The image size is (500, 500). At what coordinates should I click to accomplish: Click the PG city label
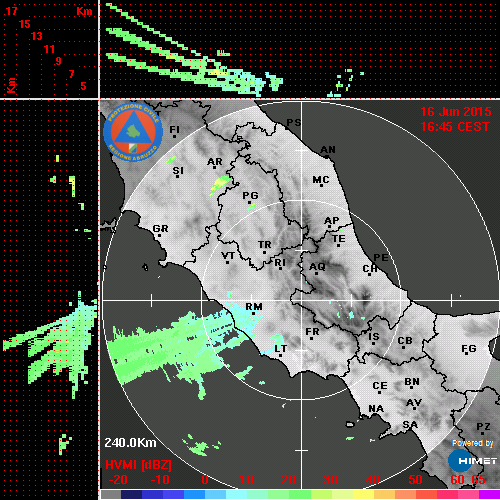point(250,195)
